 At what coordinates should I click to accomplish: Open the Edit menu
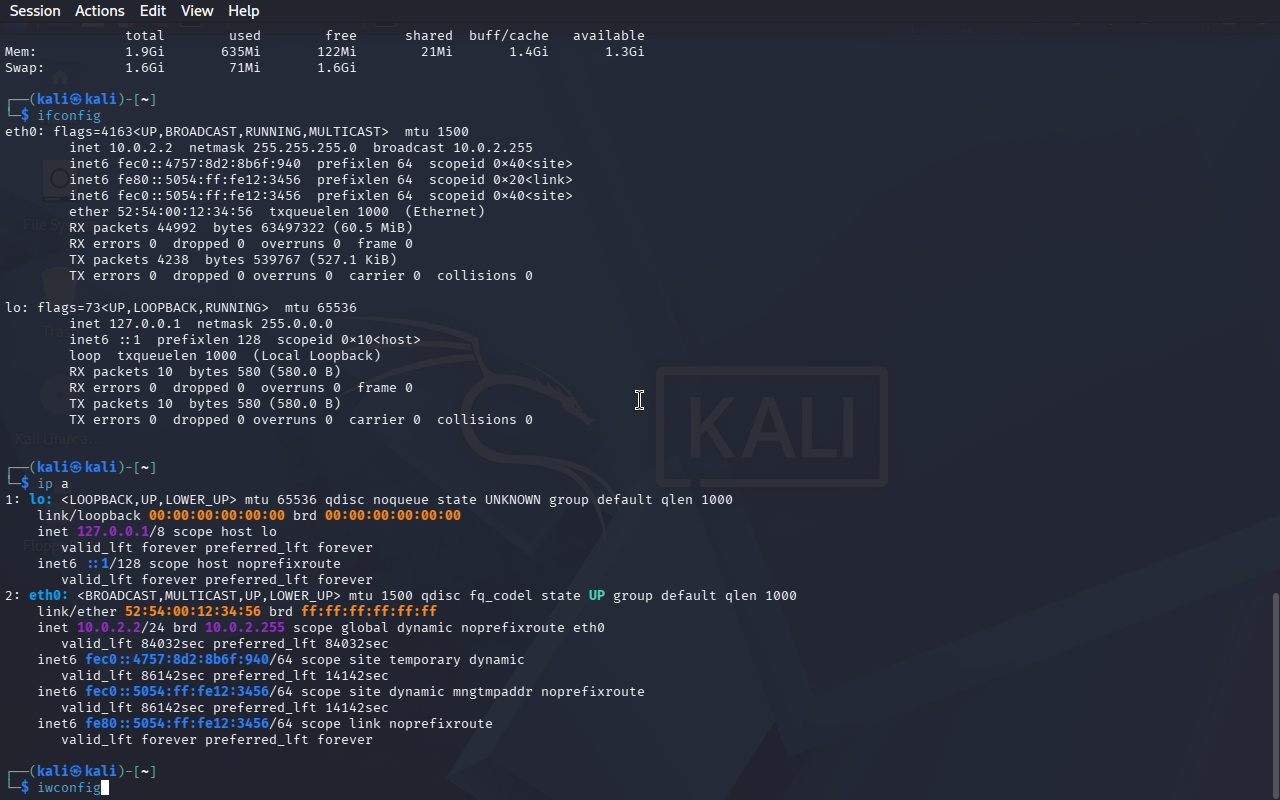coord(153,10)
